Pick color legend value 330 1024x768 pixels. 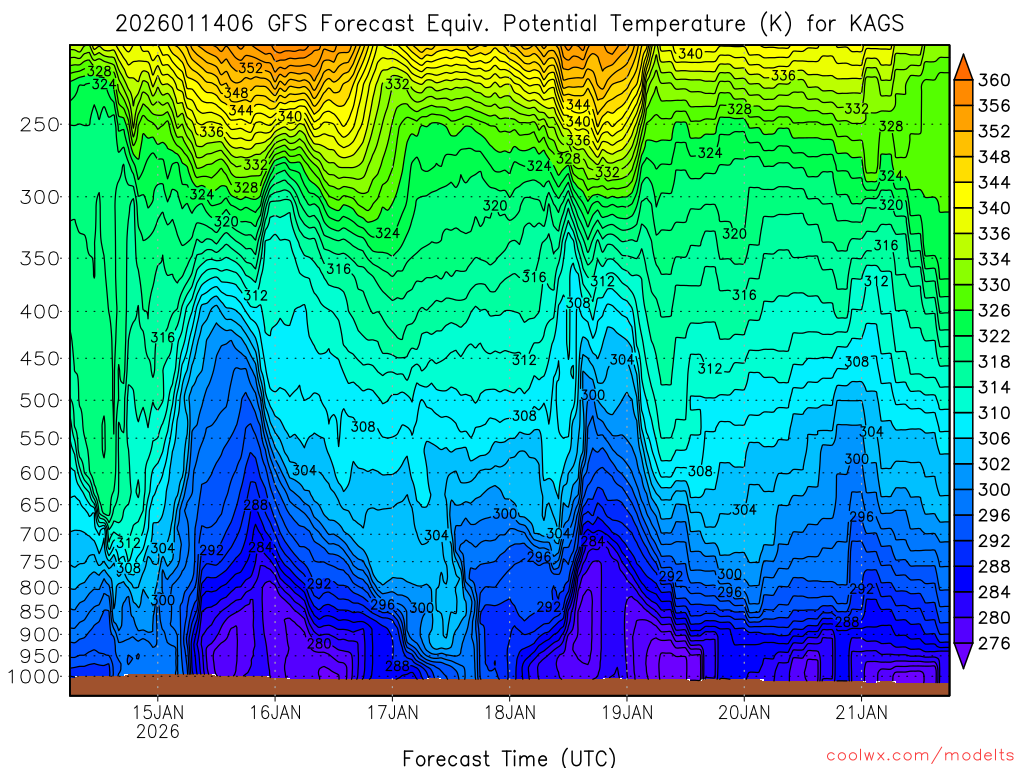tap(994, 285)
